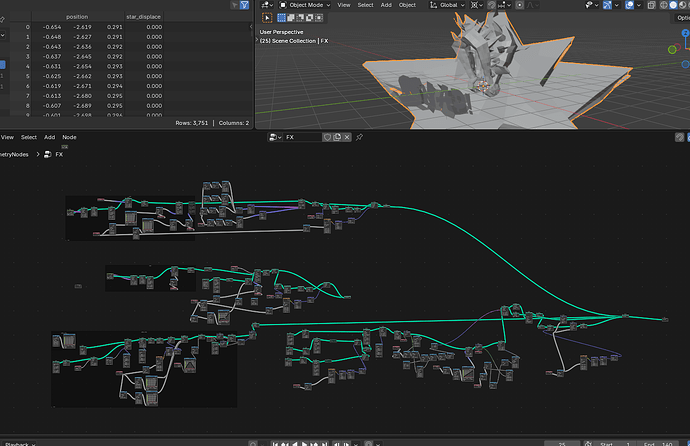Open the 3D viewport editor type menu
The height and width of the screenshot is (446, 690).
267,5
